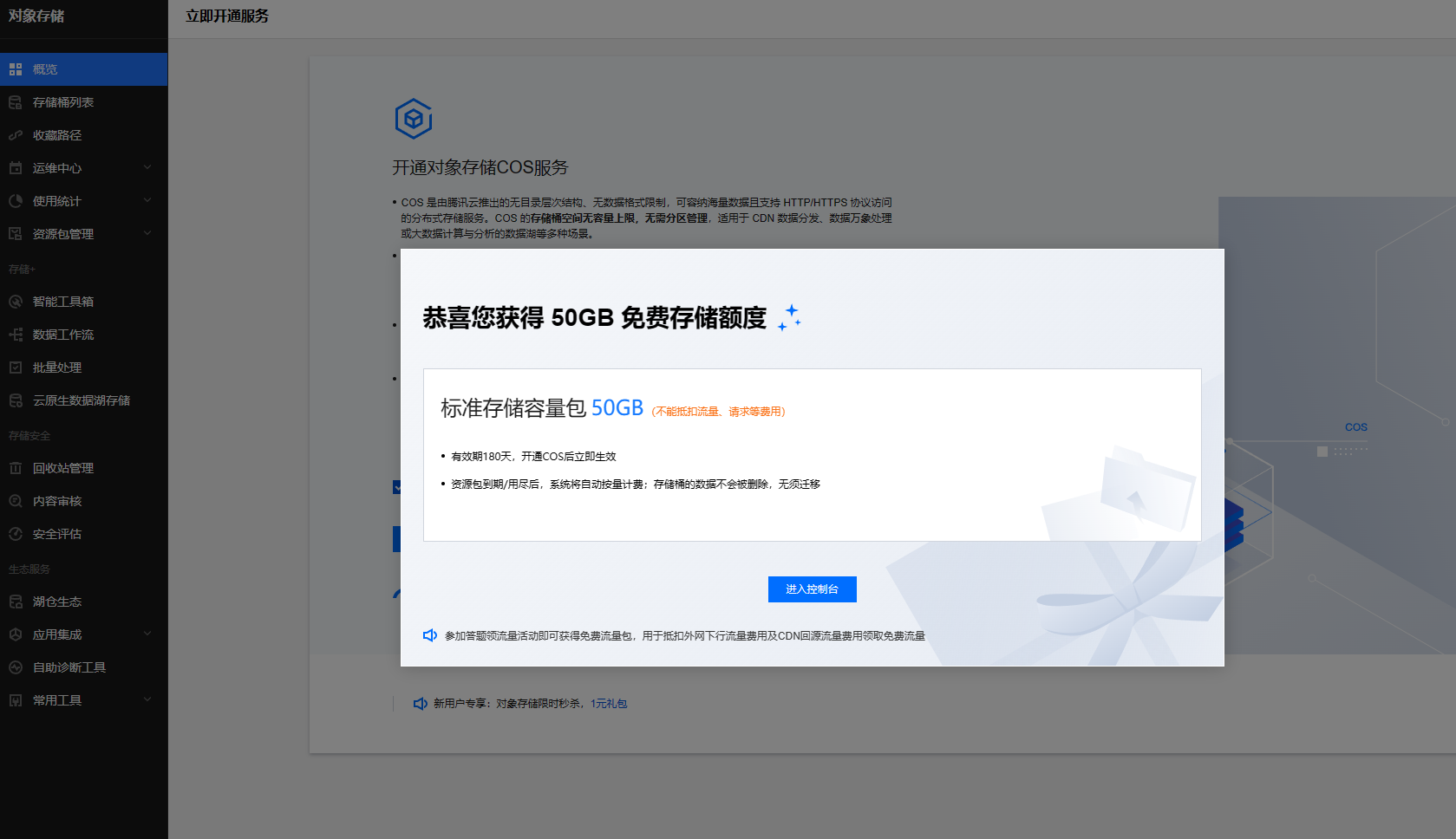Click the COS hexagon service logo
Image resolution: width=1456 pixels, height=839 pixels.
(x=414, y=119)
